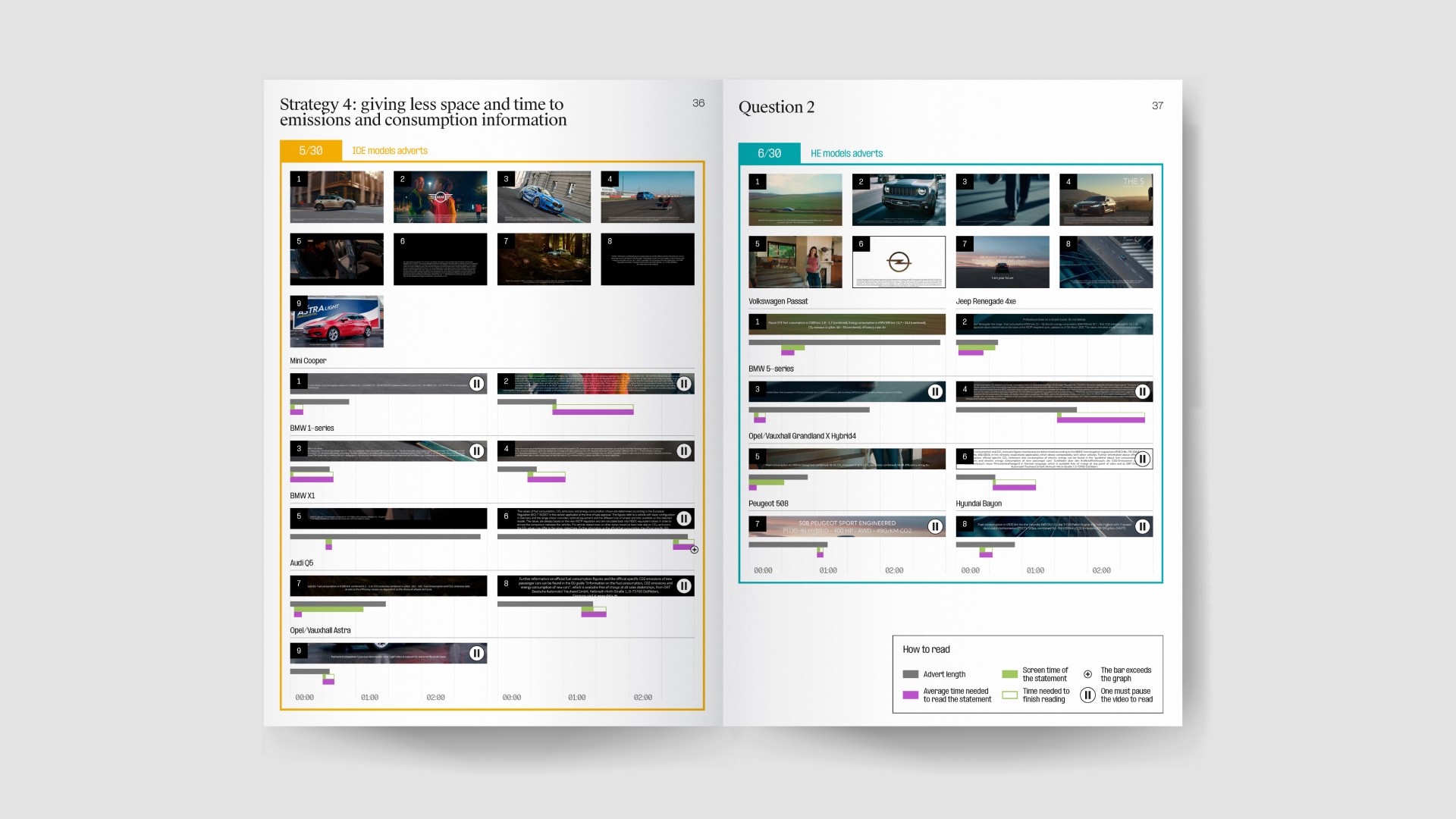This screenshot has width=1456, height=819.
Task: Open ICE thumbnail 7 showing forest scene
Action: (544, 259)
